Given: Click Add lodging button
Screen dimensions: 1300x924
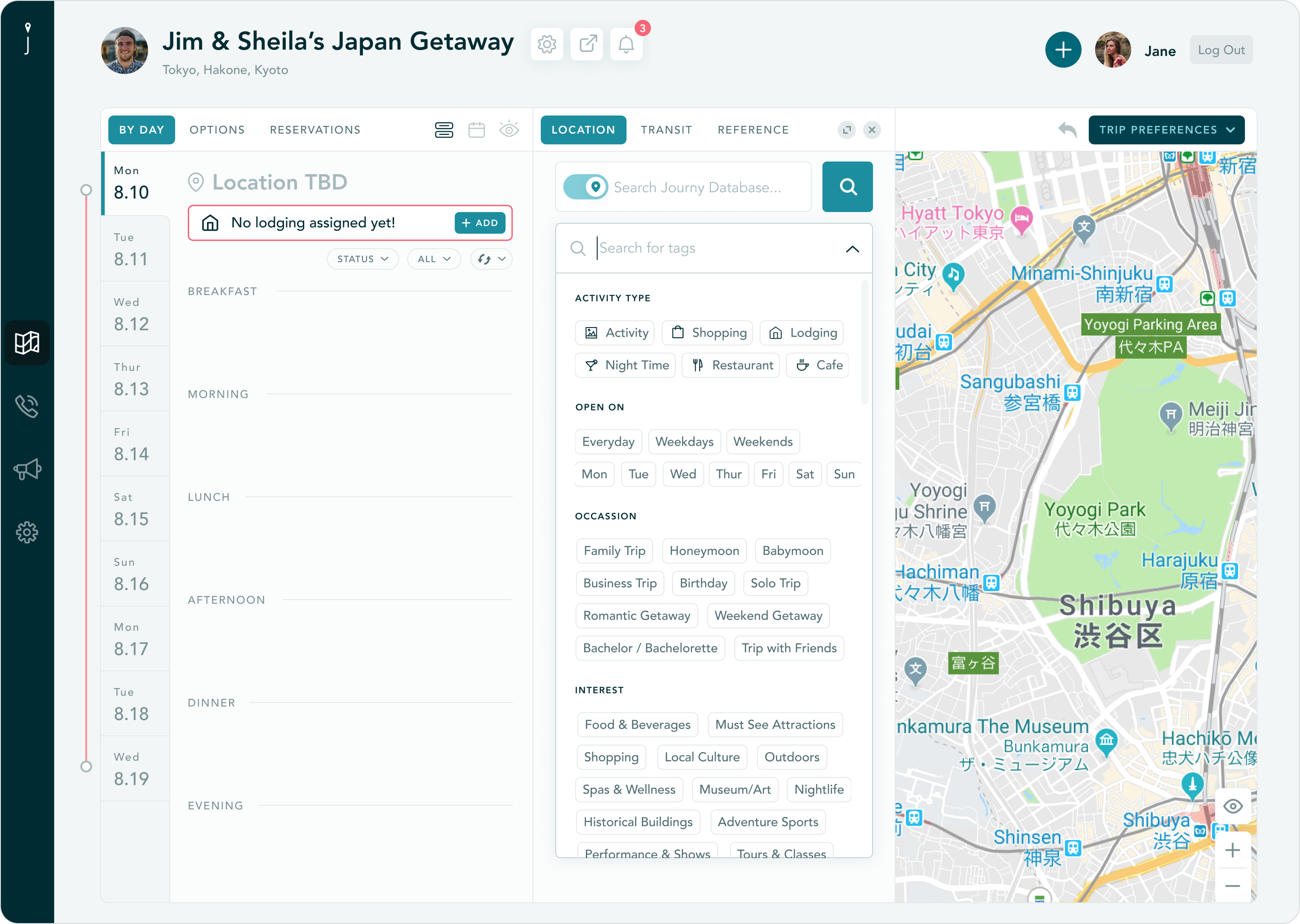Looking at the screenshot, I should tap(480, 223).
